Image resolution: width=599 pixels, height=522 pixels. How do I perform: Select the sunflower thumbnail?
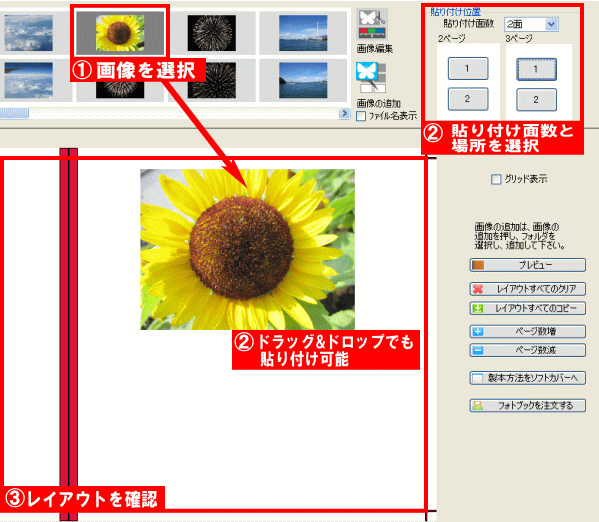(120, 33)
